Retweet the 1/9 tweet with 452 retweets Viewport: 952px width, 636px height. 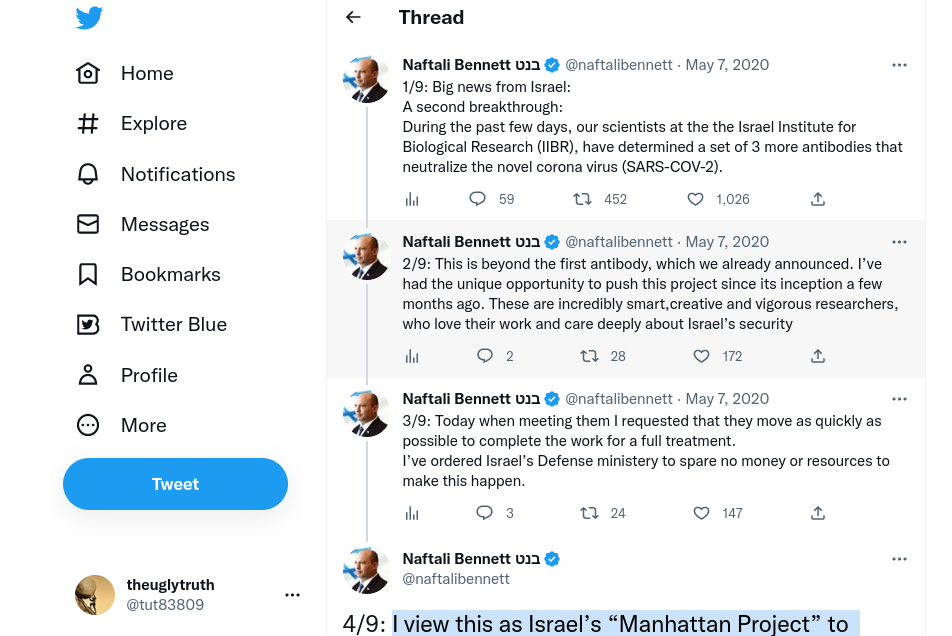click(582, 199)
